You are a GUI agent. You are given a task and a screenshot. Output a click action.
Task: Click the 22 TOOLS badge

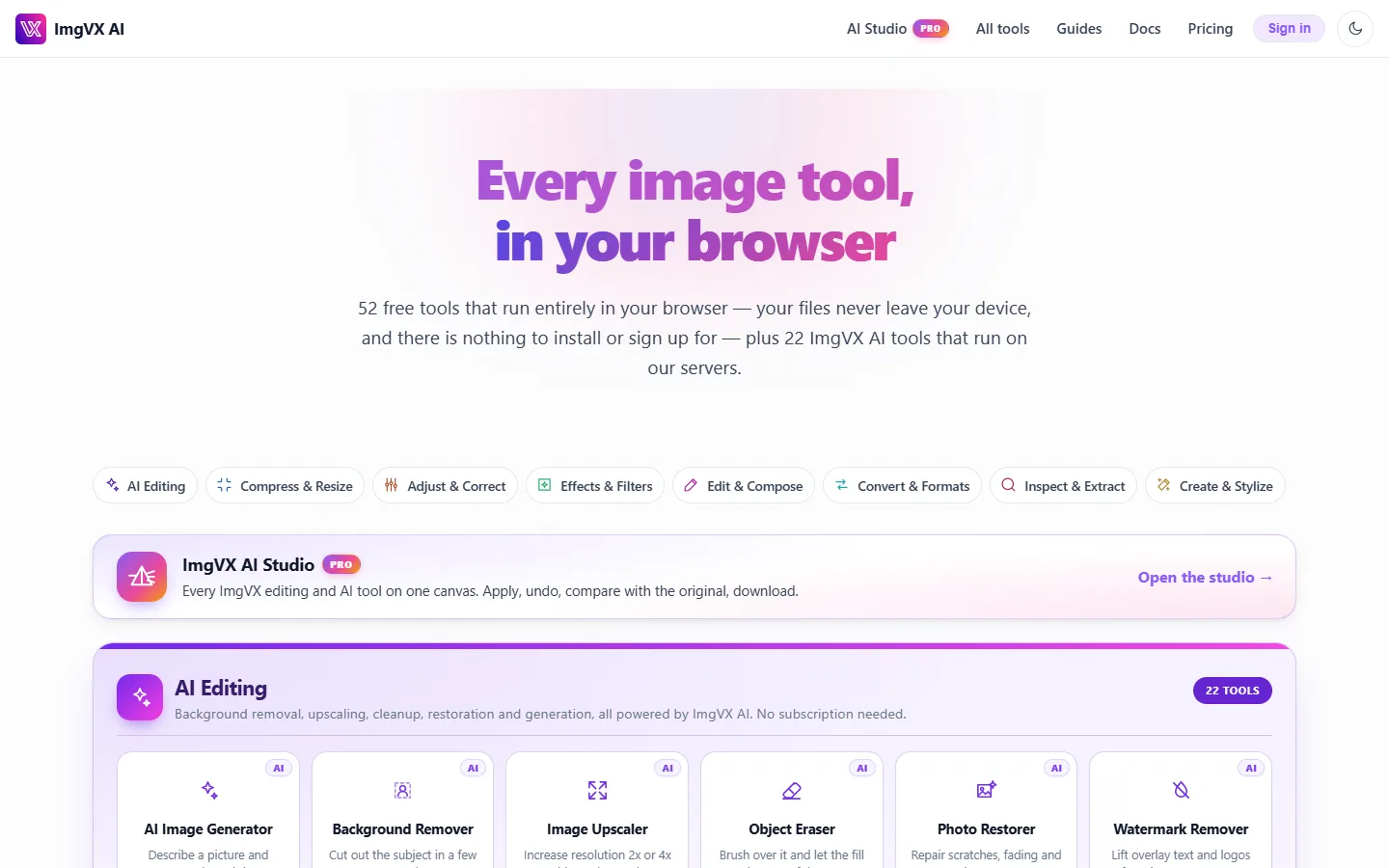coord(1232,691)
